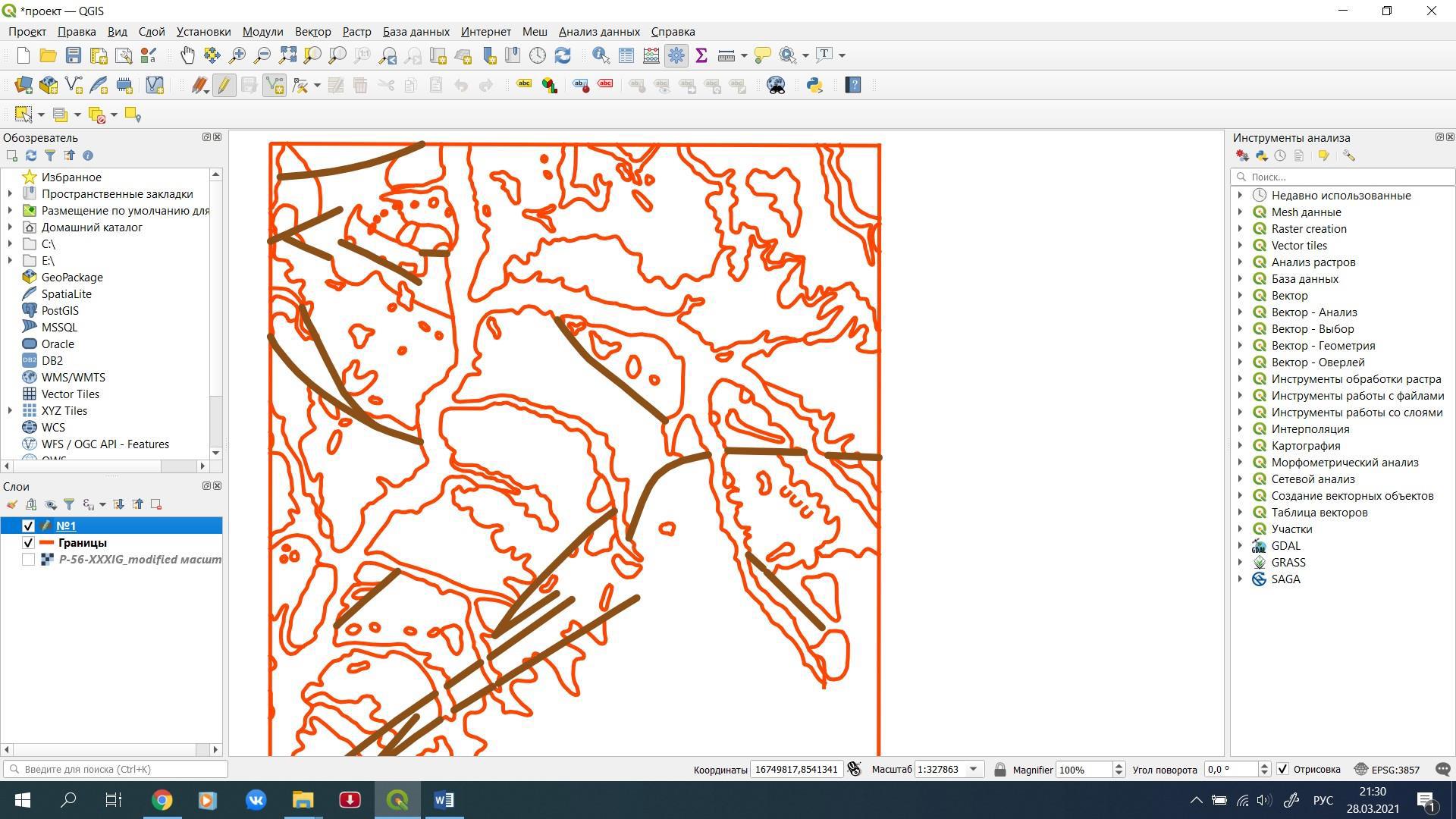This screenshot has width=1456, height=819.
Task: Click the EPSG:3857 CRS button
Action: pos(1387,769)
